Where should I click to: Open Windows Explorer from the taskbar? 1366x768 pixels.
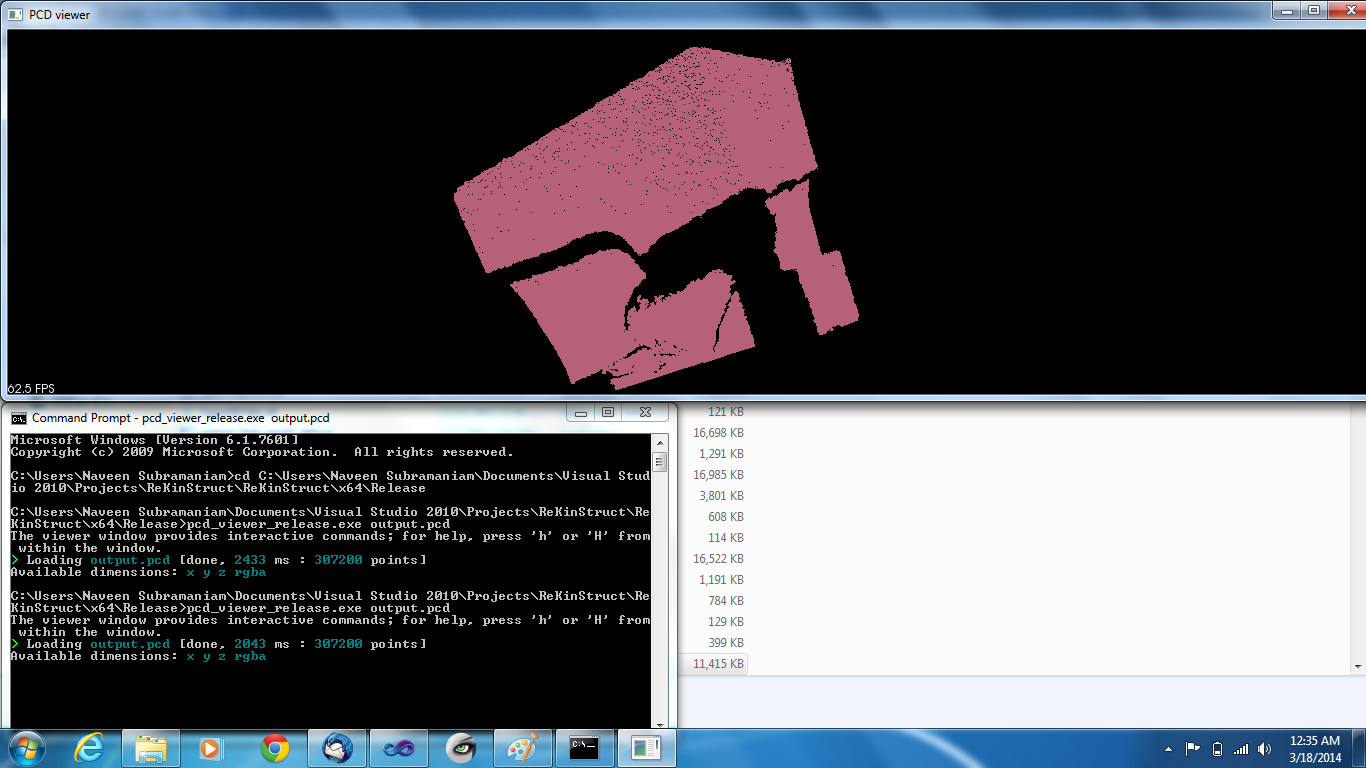pos(151,747)
